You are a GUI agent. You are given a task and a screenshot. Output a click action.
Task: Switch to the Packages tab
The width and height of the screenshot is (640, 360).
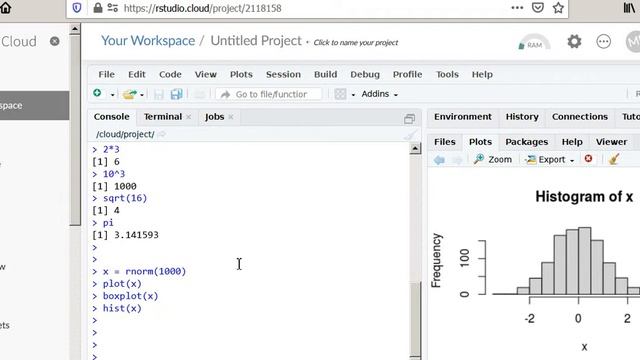pos(527,142)
